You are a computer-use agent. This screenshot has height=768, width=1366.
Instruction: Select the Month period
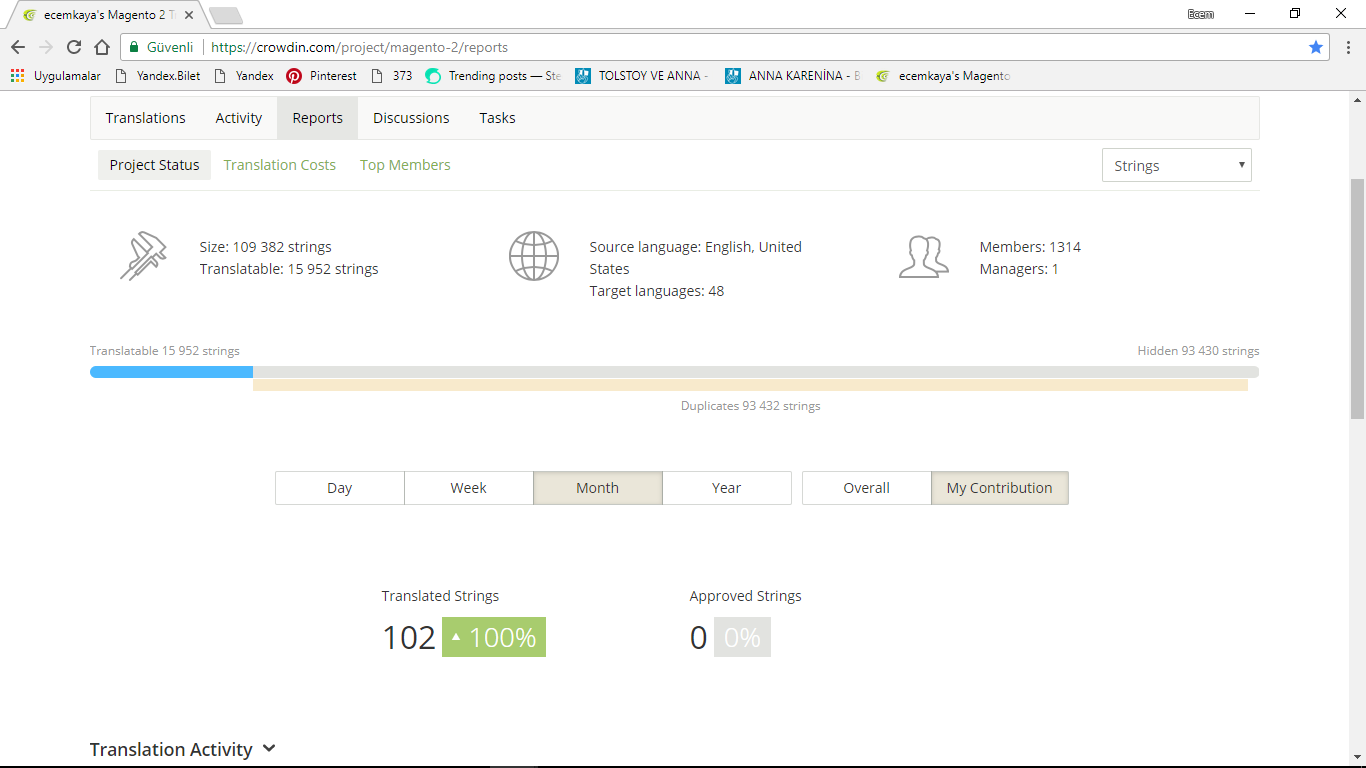598,488
